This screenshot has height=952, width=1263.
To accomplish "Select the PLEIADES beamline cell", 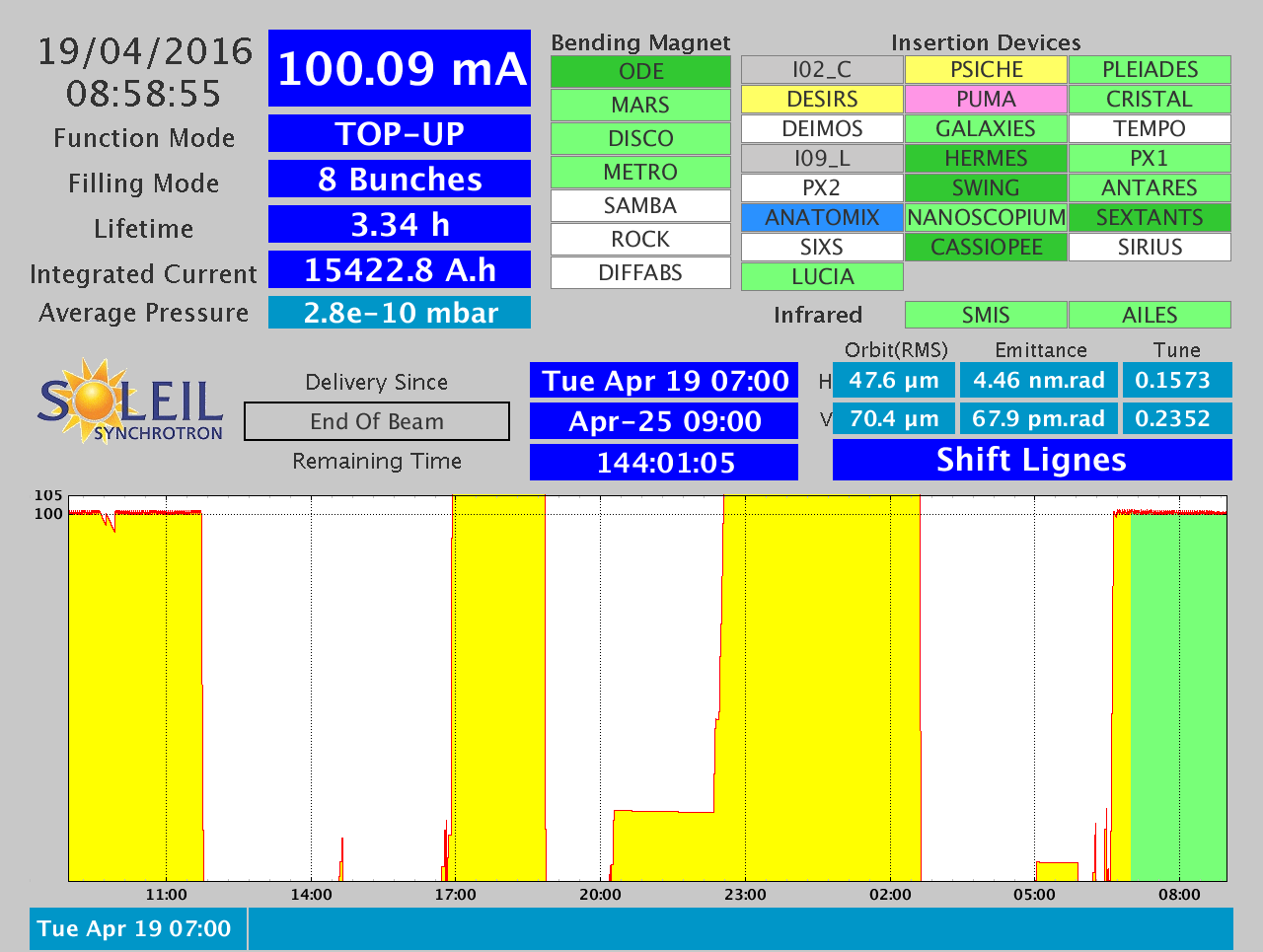I will point(1150,70).
